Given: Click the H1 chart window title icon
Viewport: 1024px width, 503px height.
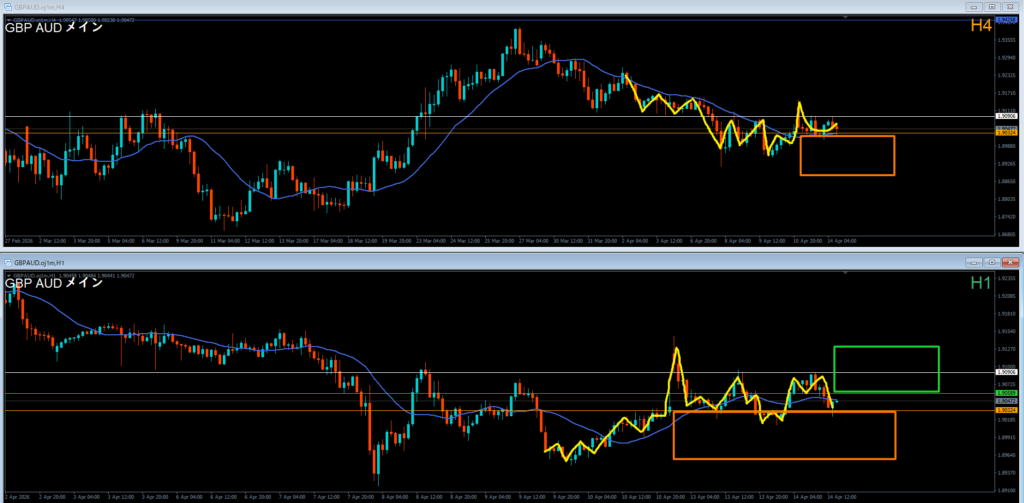Looking at the screenshot, I should point(6,262).
